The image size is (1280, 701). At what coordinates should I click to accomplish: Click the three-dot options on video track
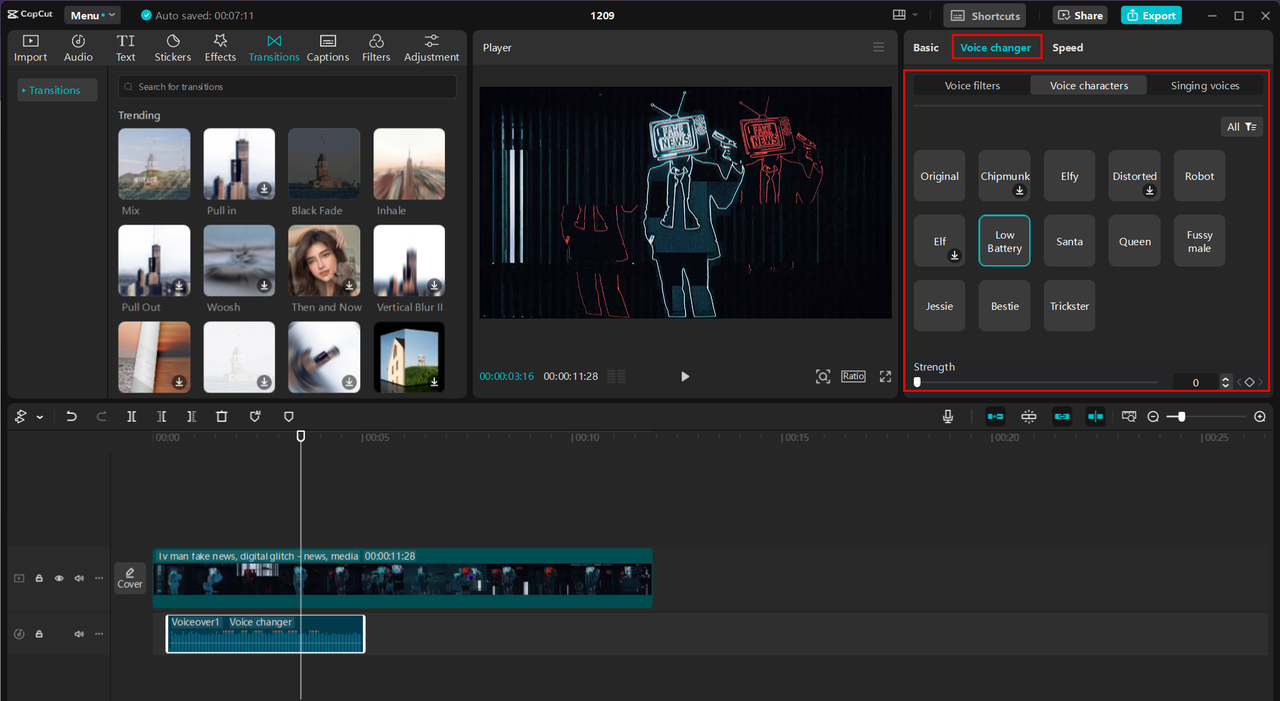click(x=98, y=578)
